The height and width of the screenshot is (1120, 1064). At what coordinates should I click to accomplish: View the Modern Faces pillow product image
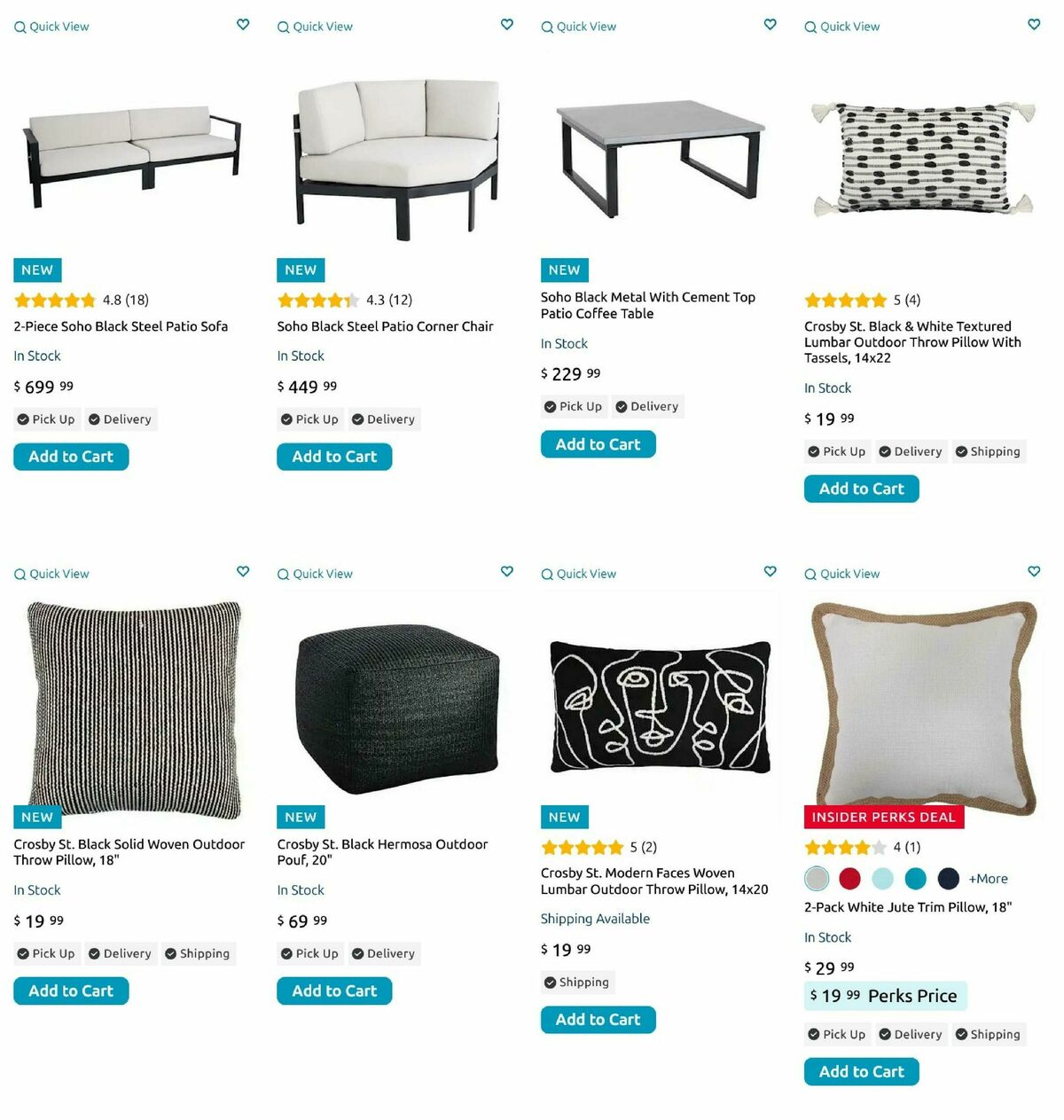point(660,706)
